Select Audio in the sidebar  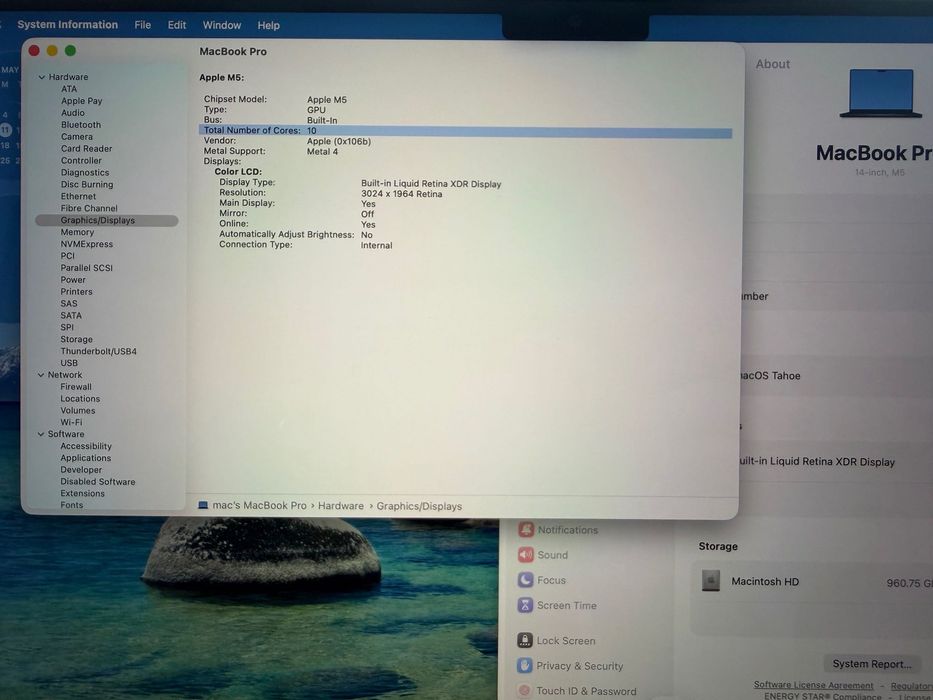point(73,112)
